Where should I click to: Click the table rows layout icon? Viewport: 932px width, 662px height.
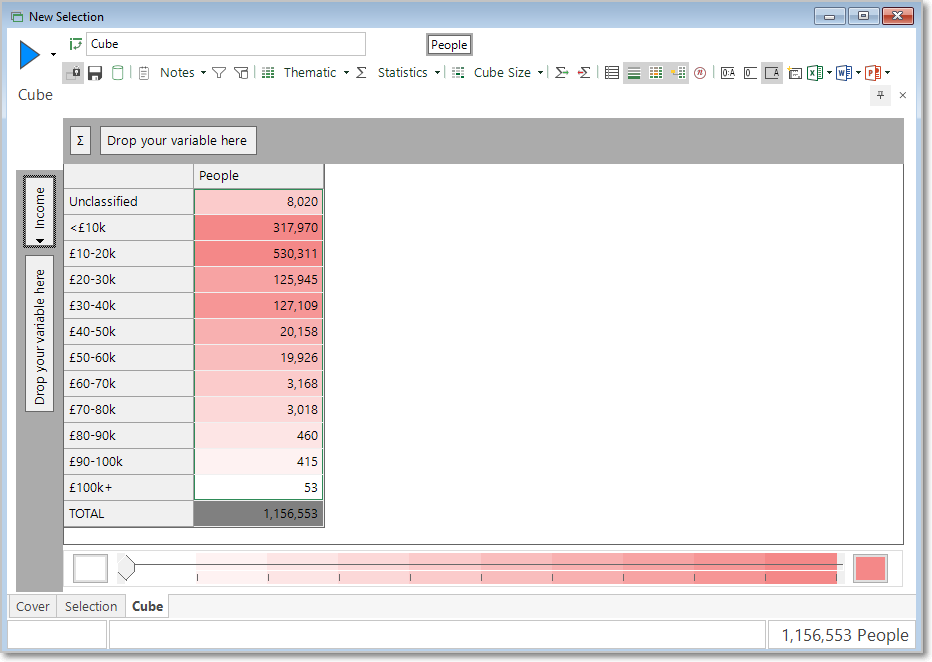click(612, 72)
